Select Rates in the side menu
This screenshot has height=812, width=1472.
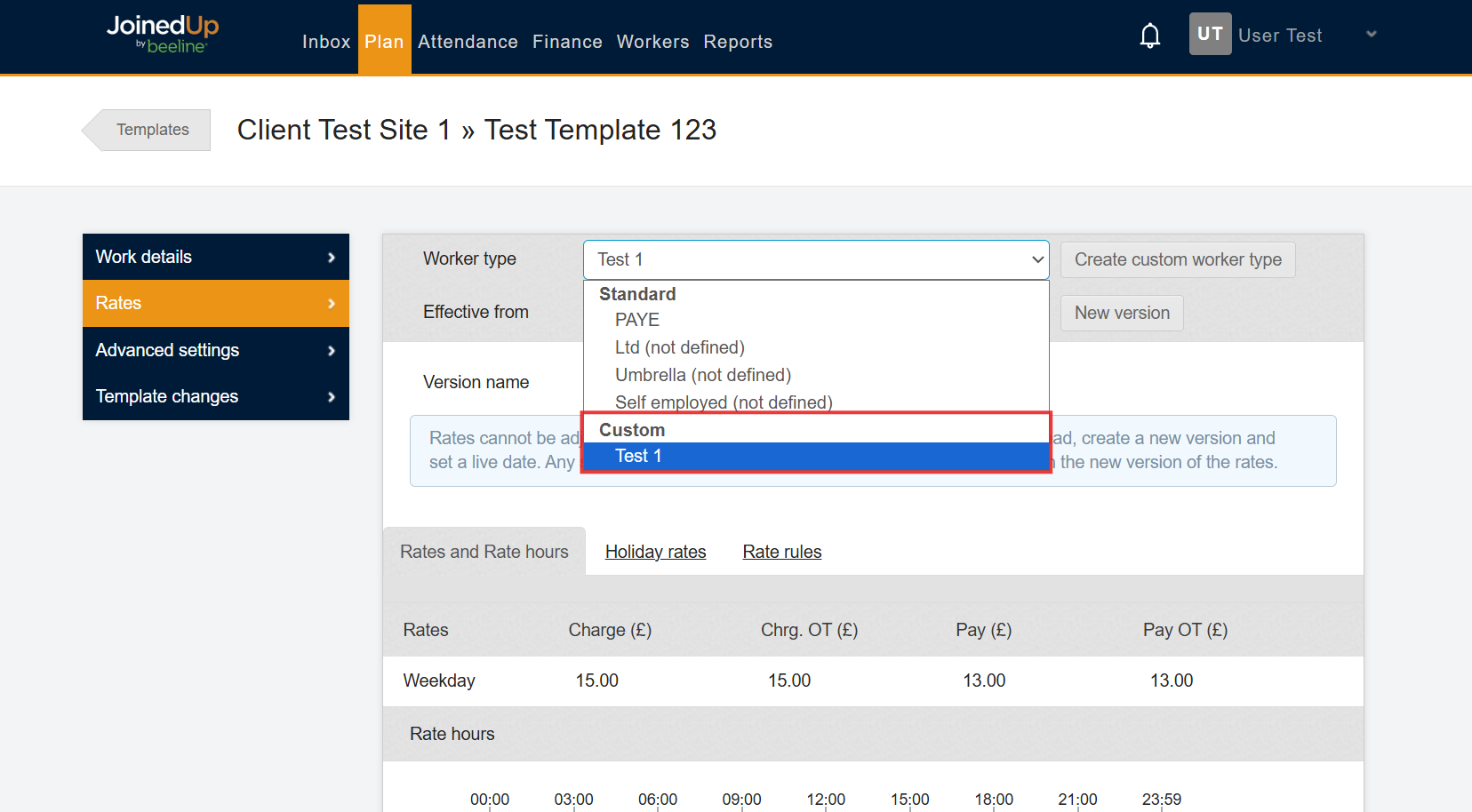pyautogui.click(x=216, y=303)
